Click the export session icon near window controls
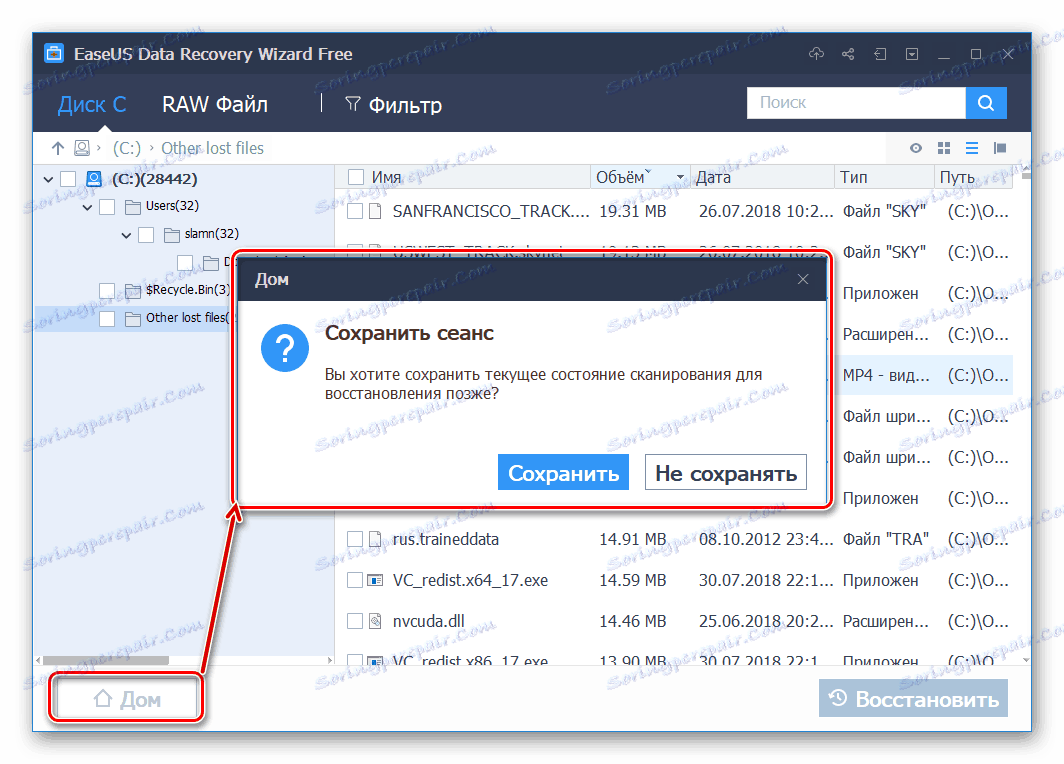 (x=879, y=54)
